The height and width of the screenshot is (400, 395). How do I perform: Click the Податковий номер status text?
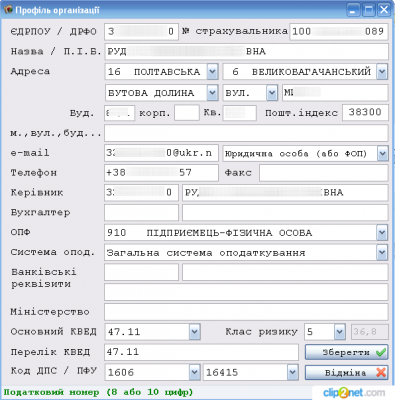tap(98, 392)
